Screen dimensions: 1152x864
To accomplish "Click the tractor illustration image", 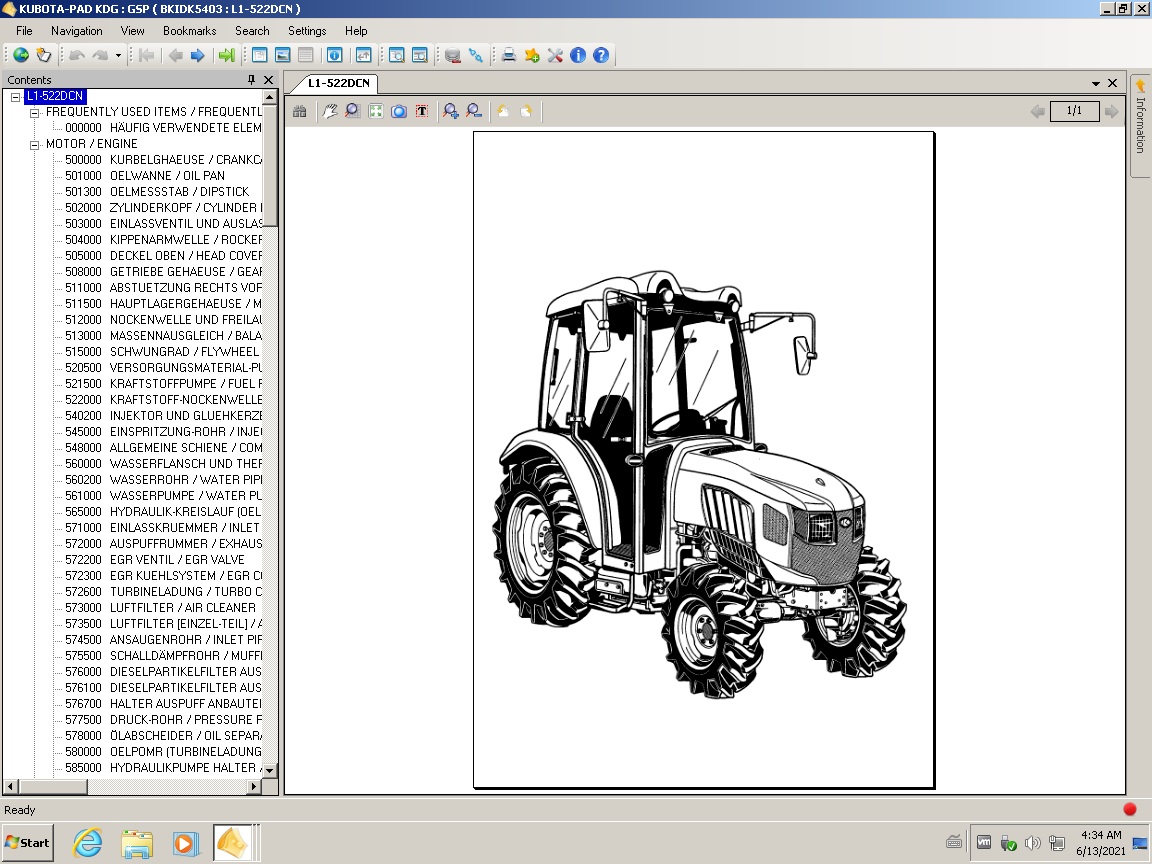I will pos(699,484).
